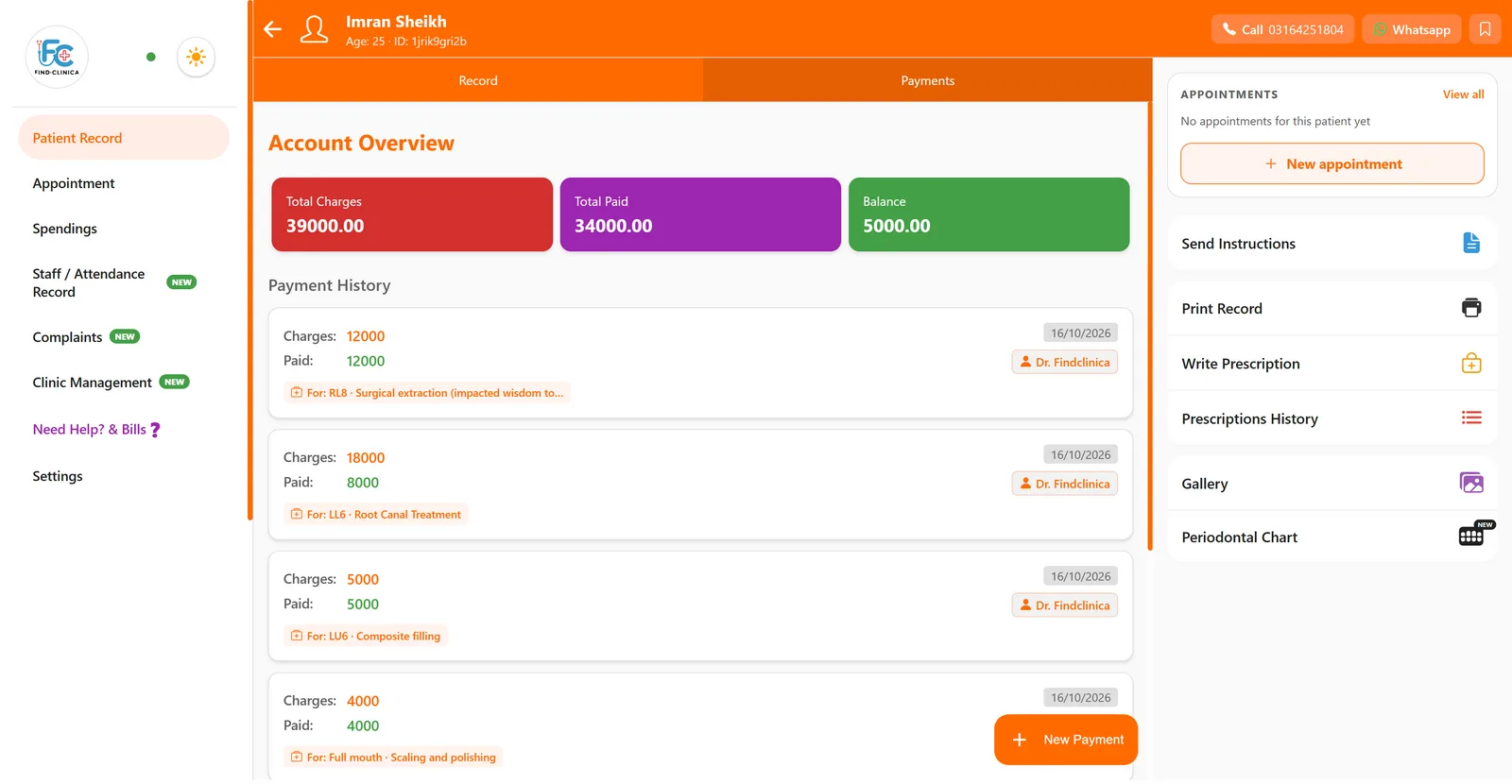Open Periodontal Chart option
The height and width of the screenshot is (784, 1512).
coord(1332,537)
